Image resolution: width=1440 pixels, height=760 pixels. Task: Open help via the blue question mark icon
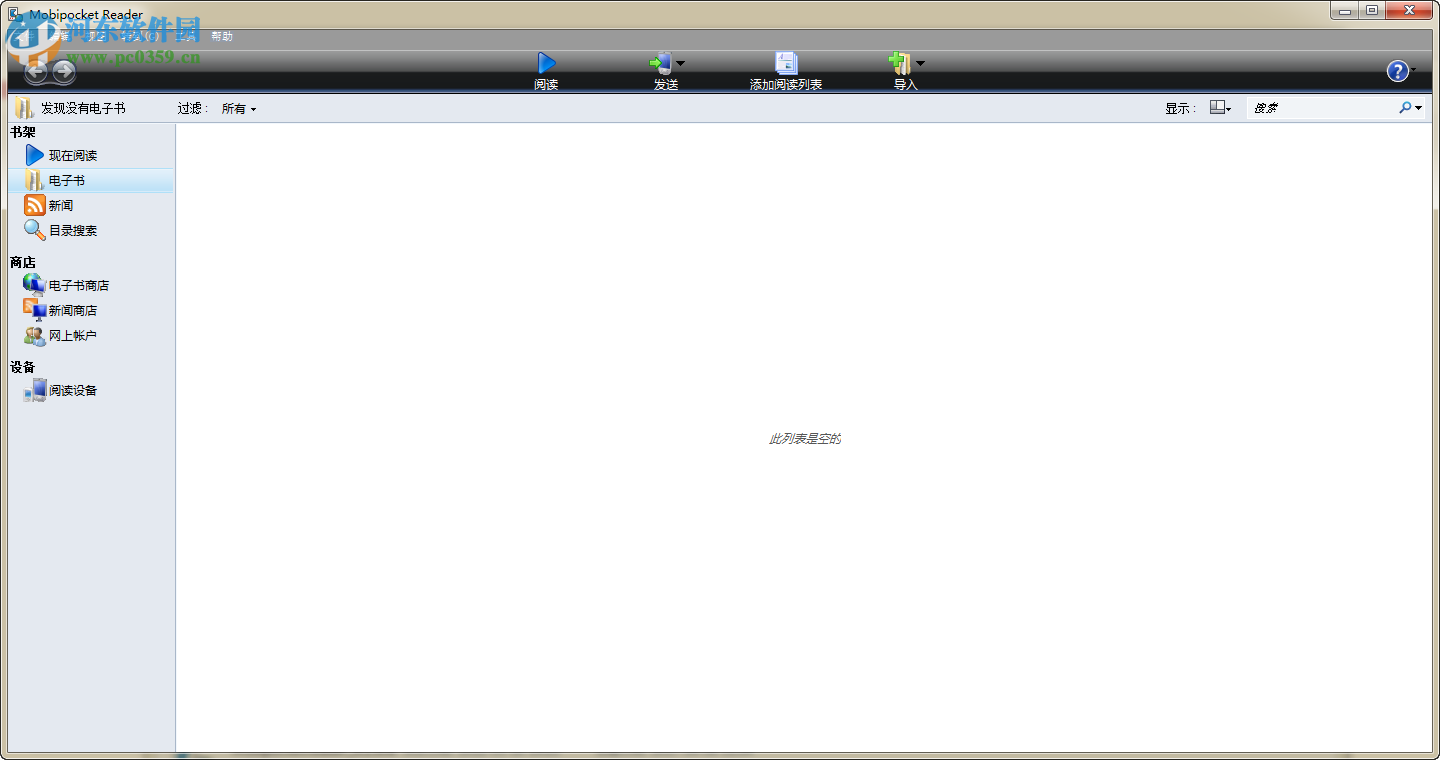[1397, 71]
